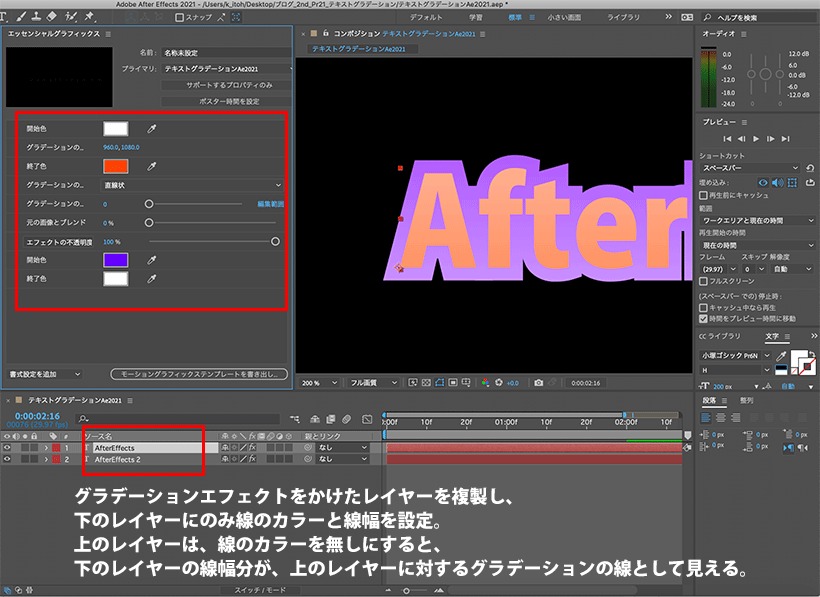Open the フル画質 resolution dropdown
The image size is (820, 597).
coord(373,383)
